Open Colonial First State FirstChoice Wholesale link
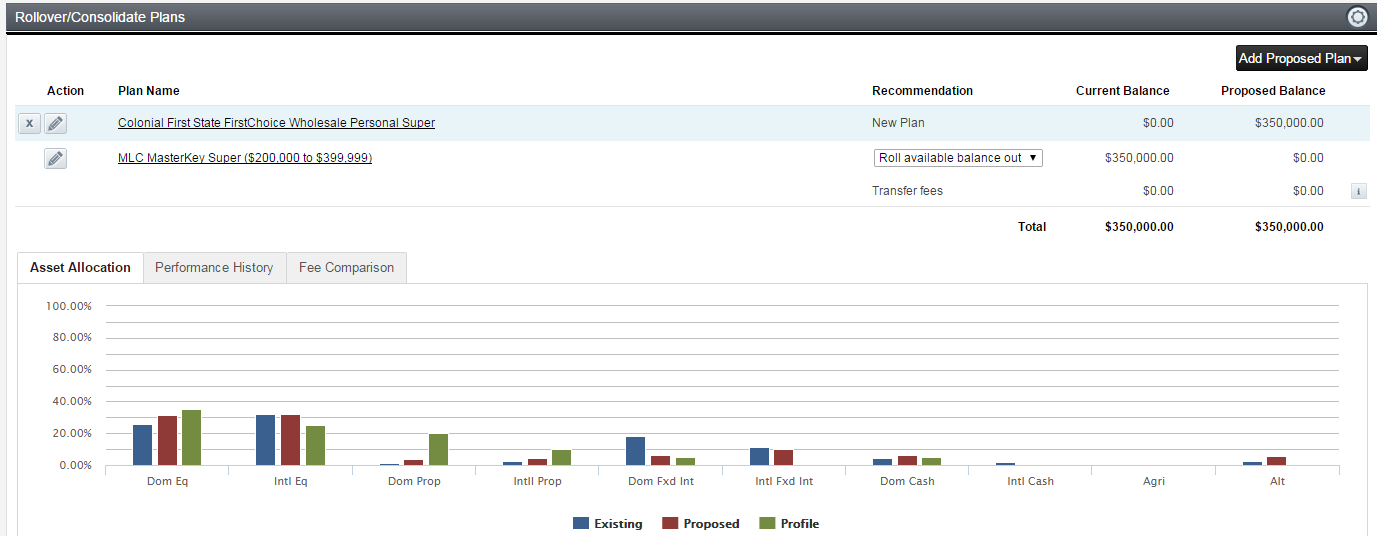 276,123
